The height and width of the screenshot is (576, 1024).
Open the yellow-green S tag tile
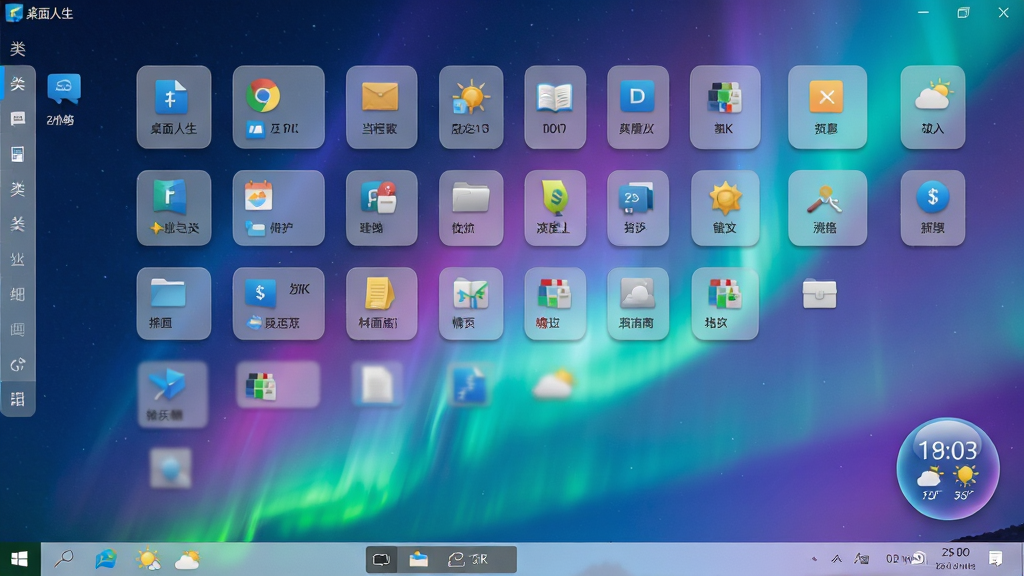point(555,208)
